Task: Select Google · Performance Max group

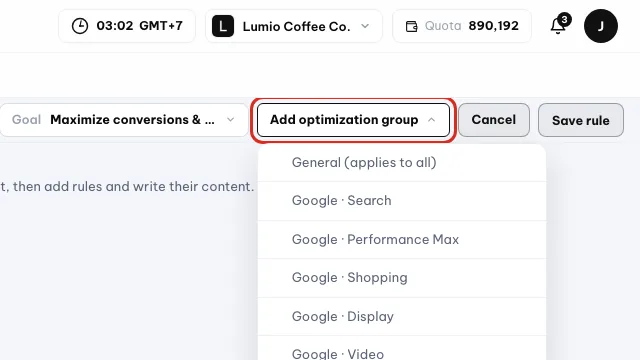Action: (402, 240)
